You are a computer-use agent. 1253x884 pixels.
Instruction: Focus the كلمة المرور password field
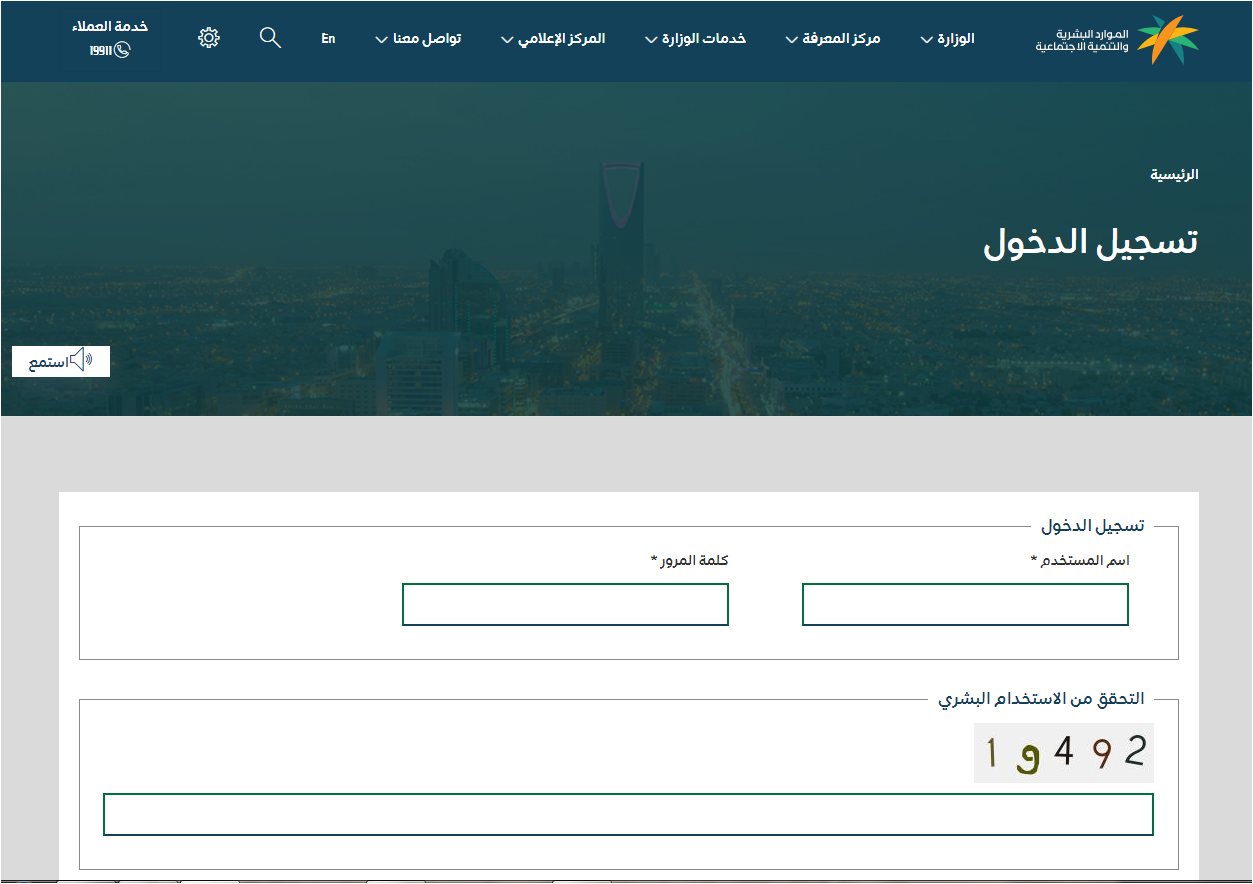[565, 605]
